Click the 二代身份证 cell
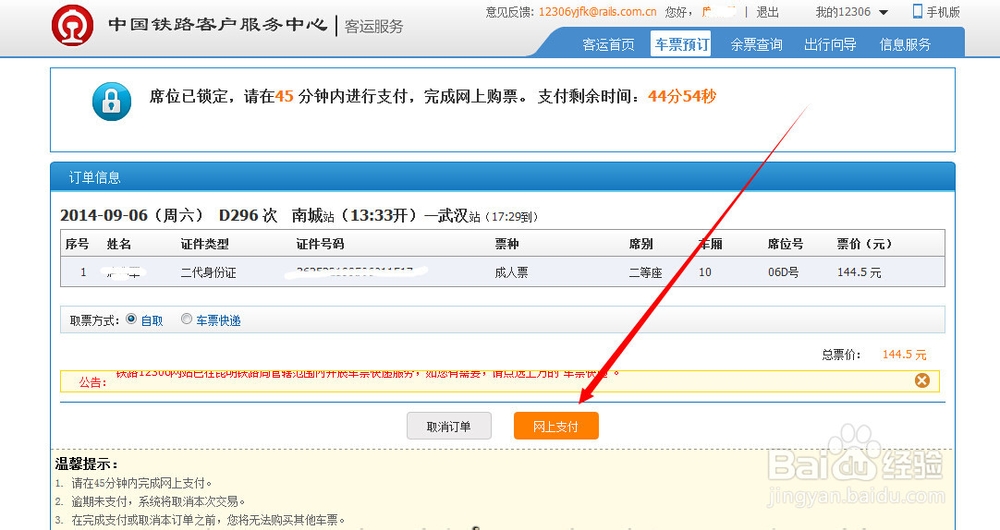Image resolution: width=1000 pixels, height=530 pixels. click(x=208, y=272)
